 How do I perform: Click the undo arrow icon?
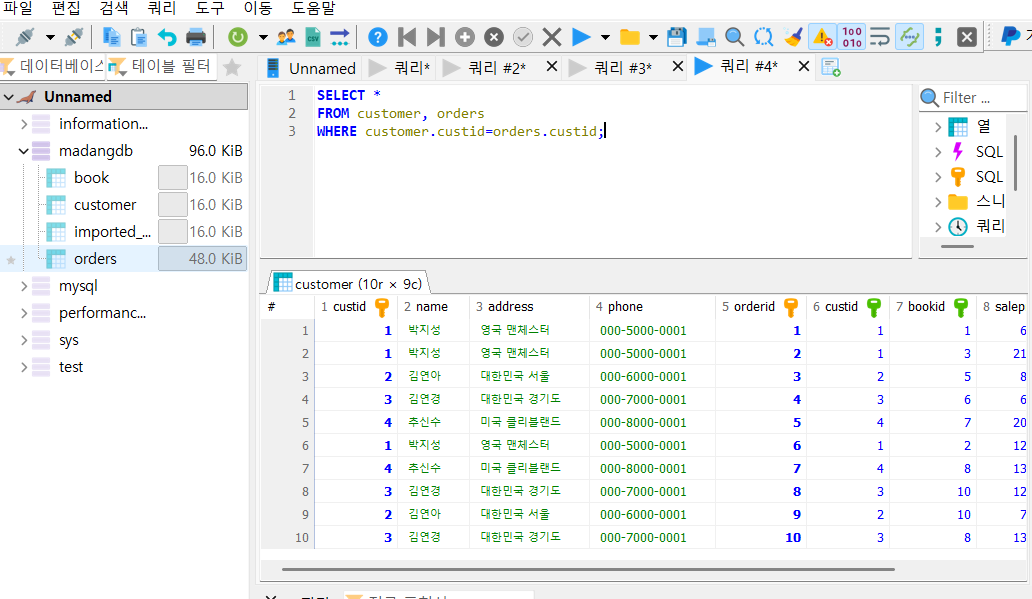167,37
